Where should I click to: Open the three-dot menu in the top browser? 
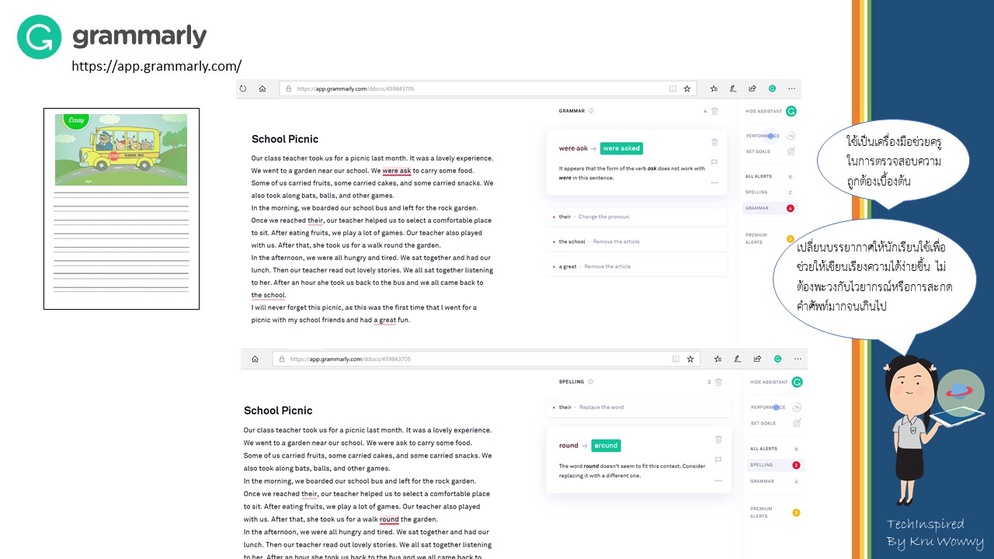coord(792,89)
